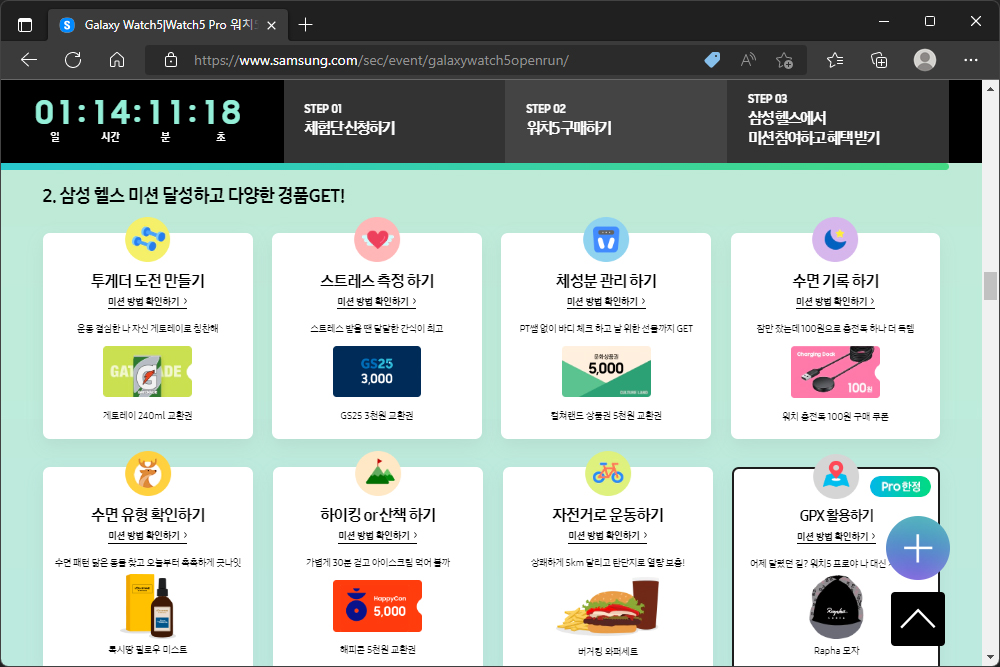Open the tab actions menu icon
The width and height of the screenshot is (1000, 667).
point(25,25)
